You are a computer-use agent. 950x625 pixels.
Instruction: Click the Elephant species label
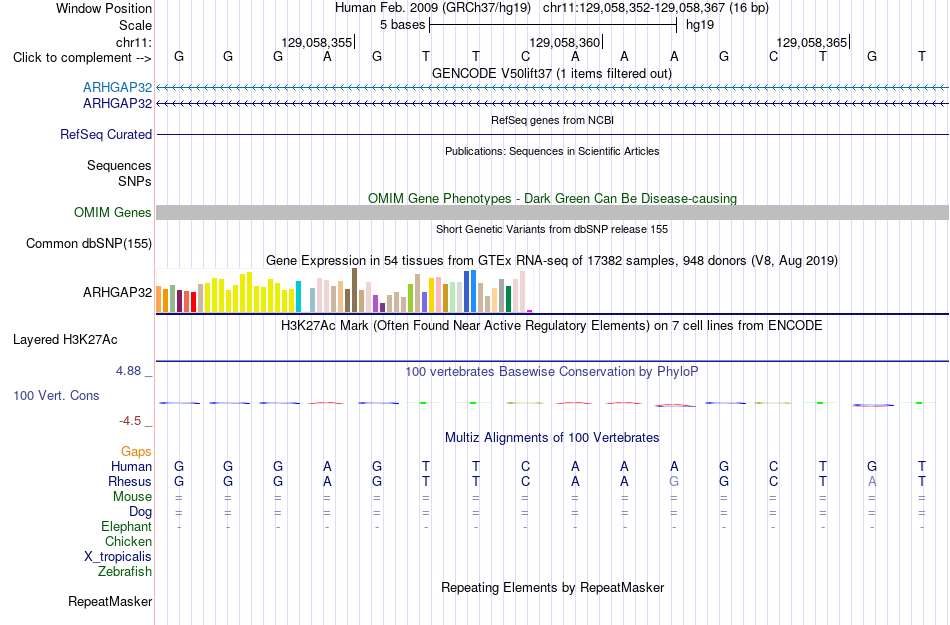pos(127,527)
